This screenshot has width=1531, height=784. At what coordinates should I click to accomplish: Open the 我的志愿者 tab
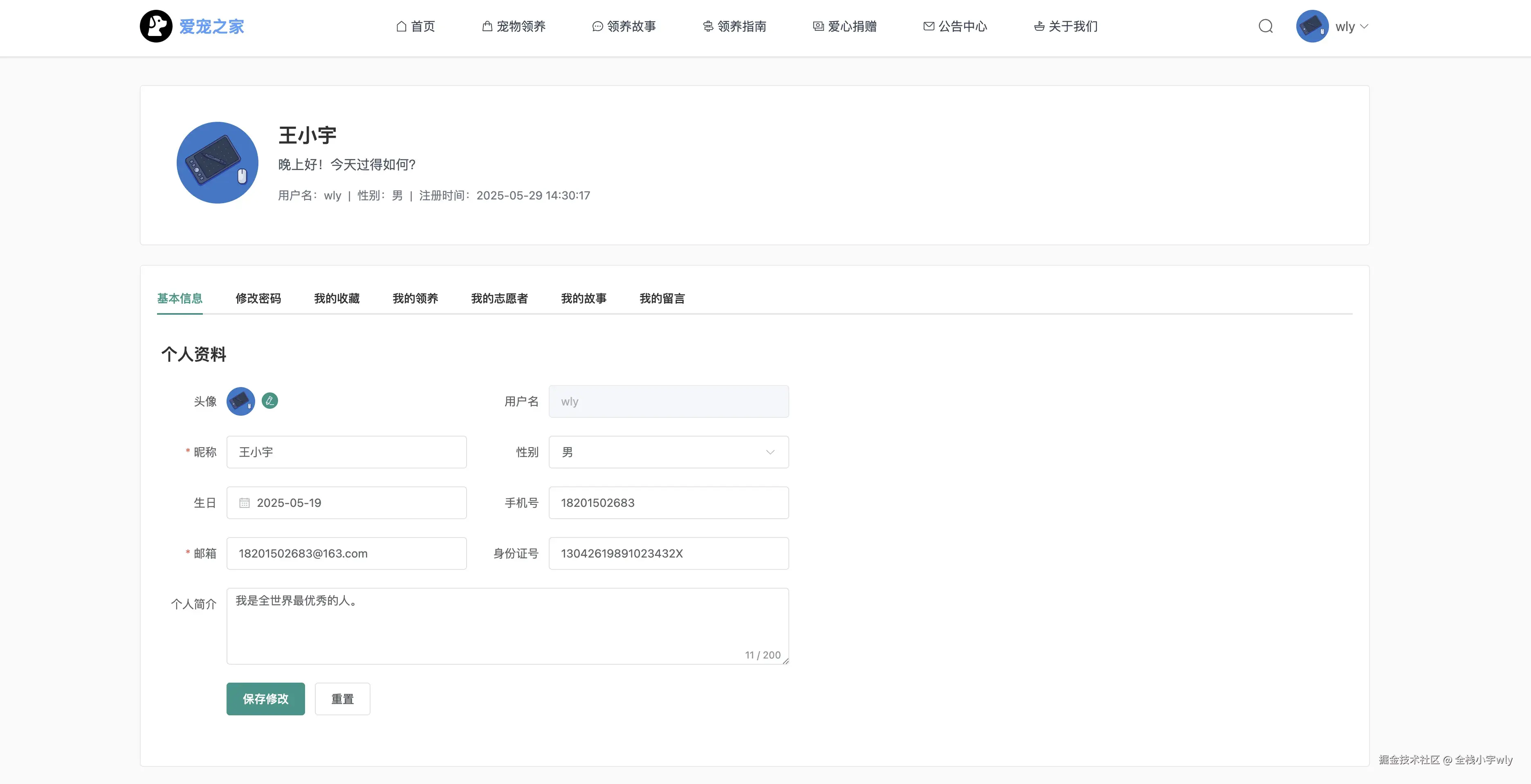499,298
